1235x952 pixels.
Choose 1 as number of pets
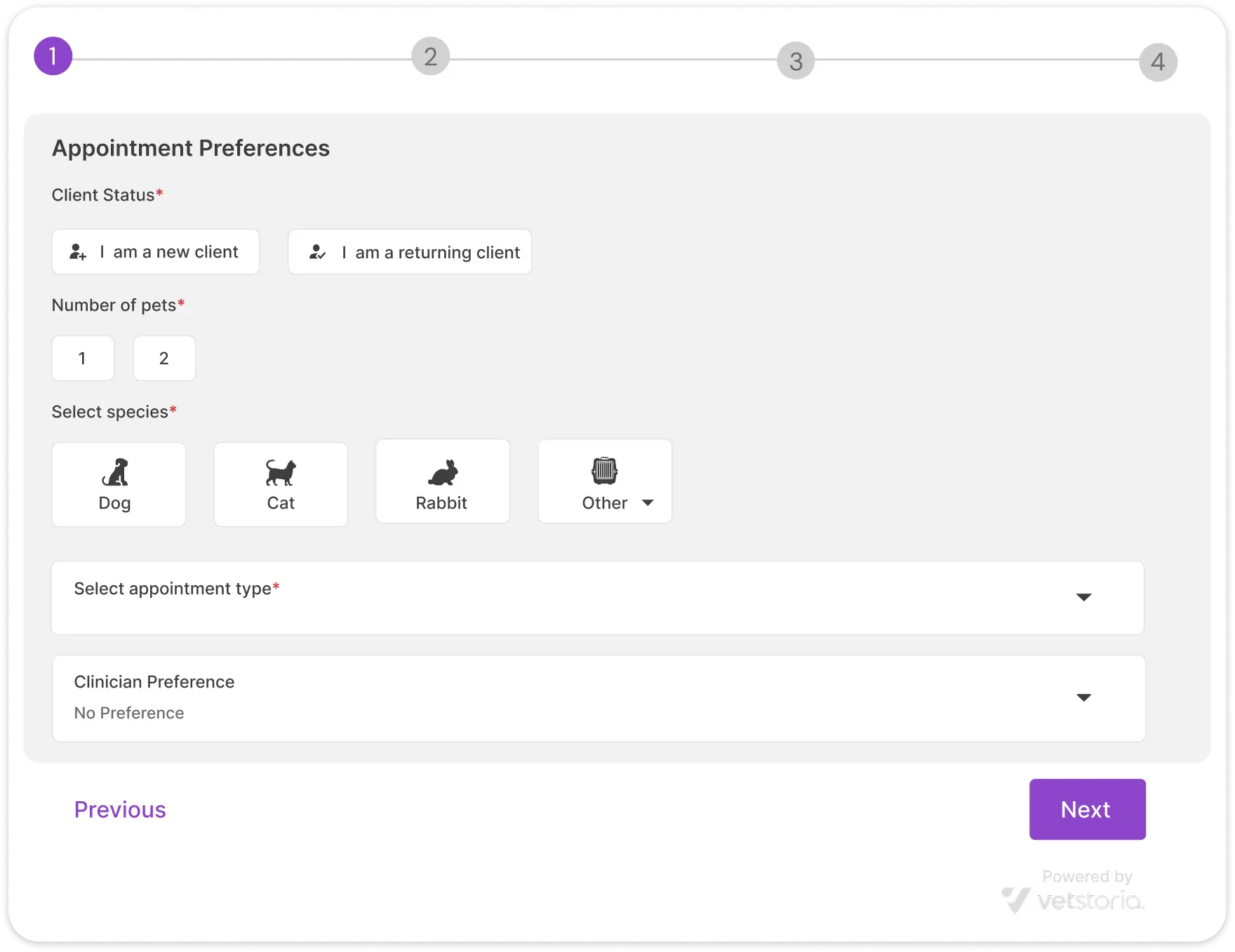[82, 358]
